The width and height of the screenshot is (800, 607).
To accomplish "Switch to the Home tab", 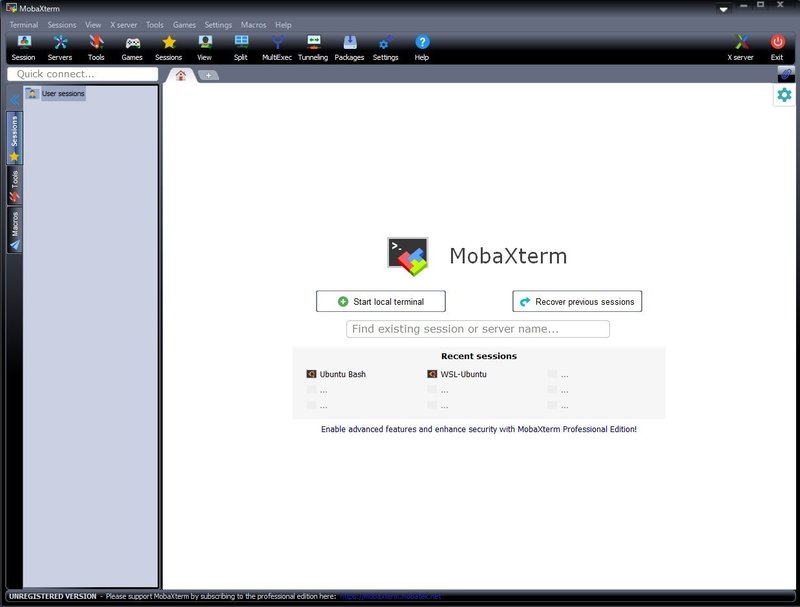I will pyautogui.click(x=181, y=75).
